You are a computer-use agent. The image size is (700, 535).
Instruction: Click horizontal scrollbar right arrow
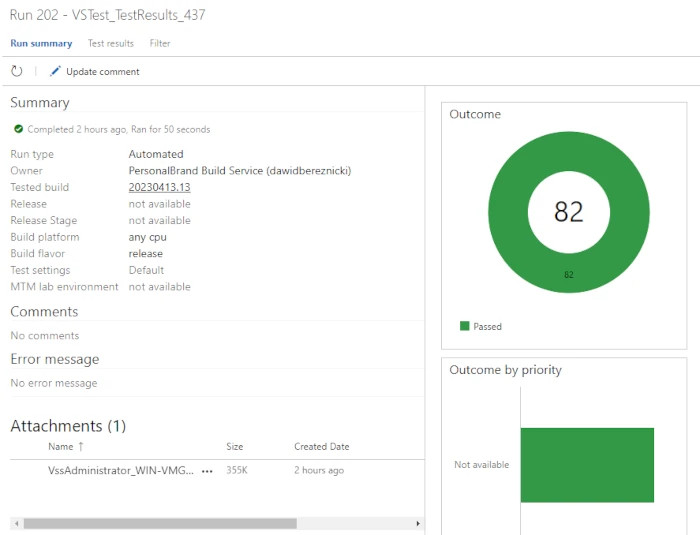click(418, 523)
